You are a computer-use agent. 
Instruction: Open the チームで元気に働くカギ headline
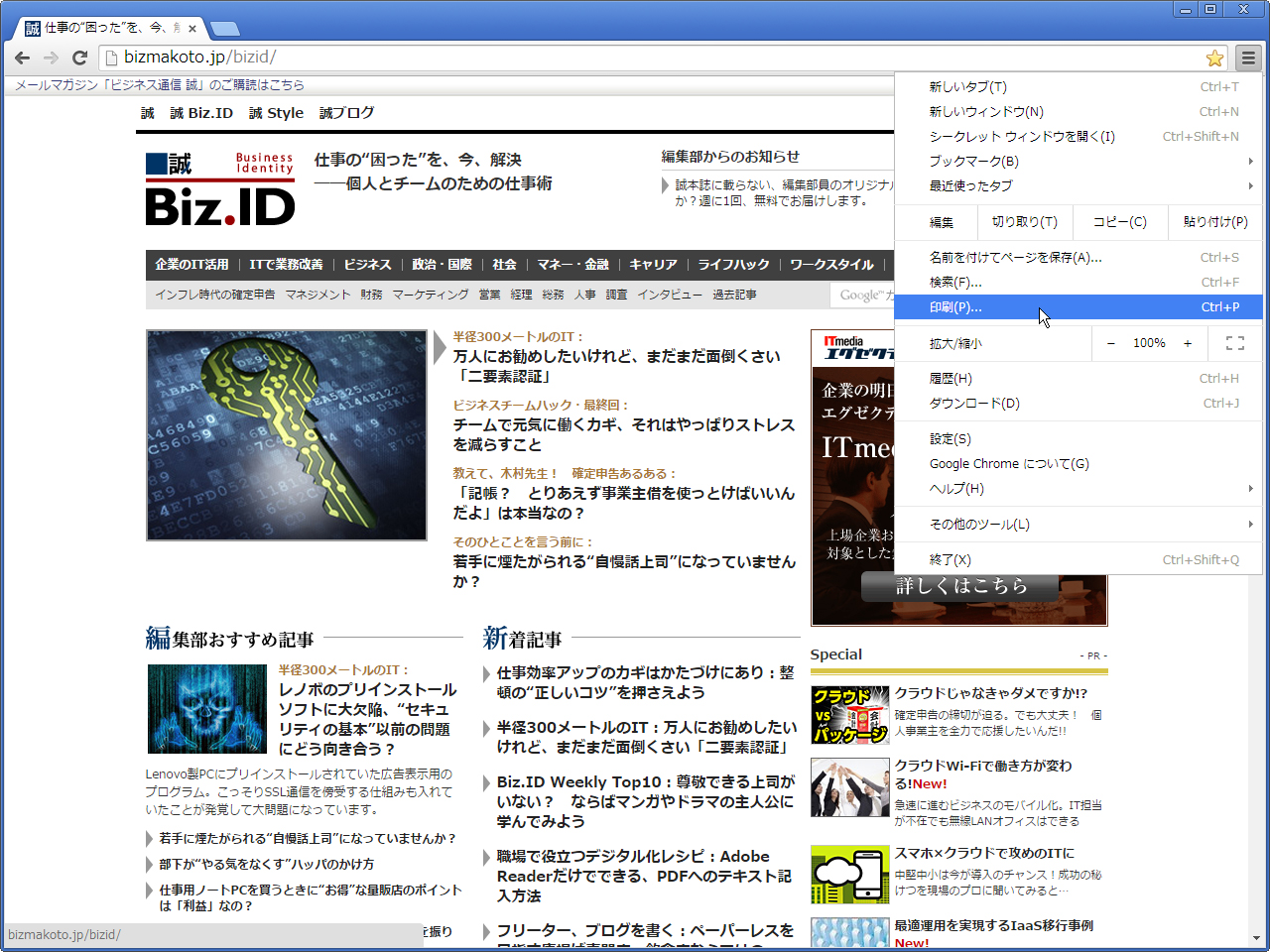coord(624,434)
